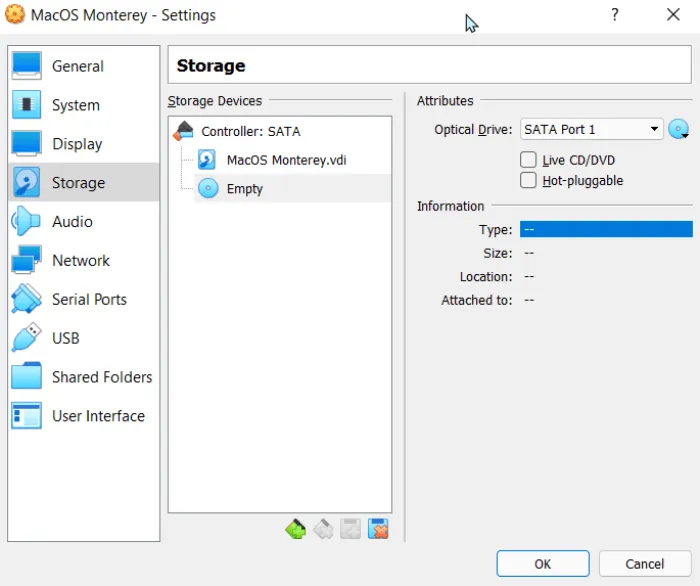
Task: Enable the Live CD/DVD checkbox
Action: click(x=528, y=160)
